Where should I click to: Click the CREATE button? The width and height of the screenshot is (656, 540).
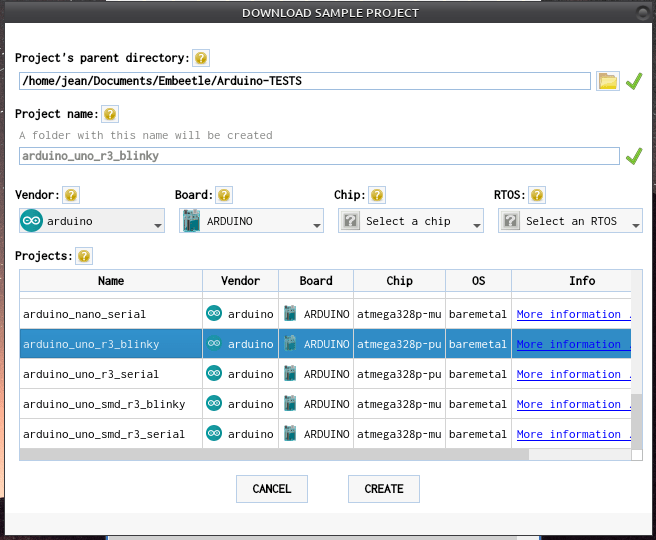click(x=384, y=489)
